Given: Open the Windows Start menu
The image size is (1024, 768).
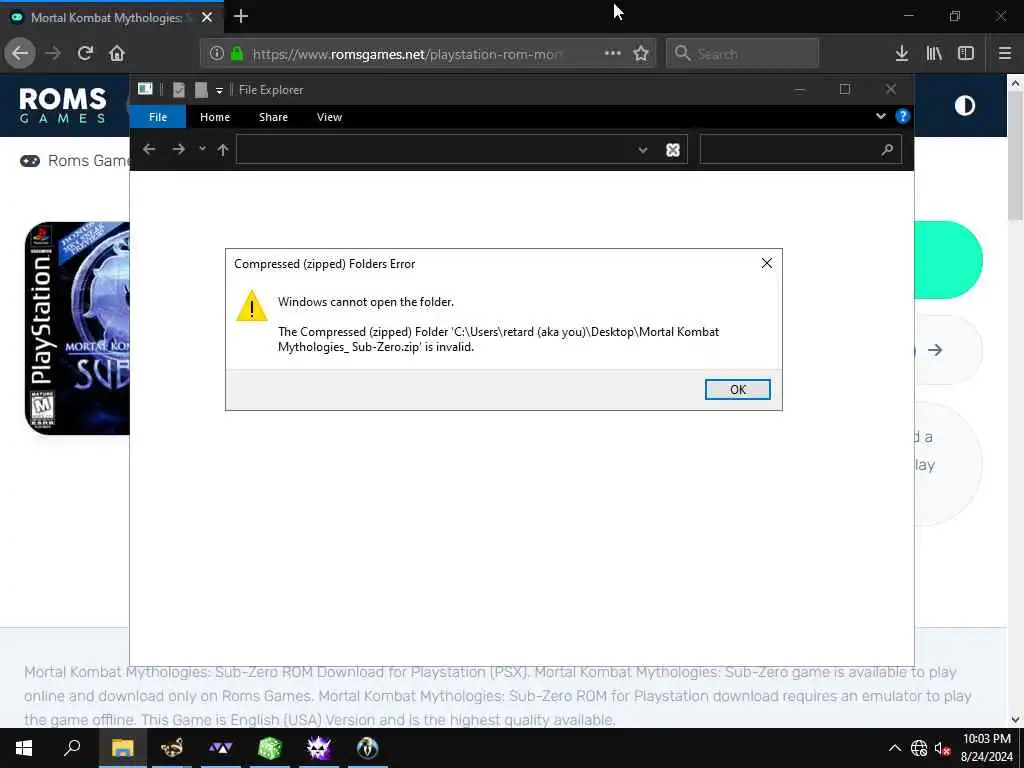Looking at the screenshot, I should coord(24,748).
